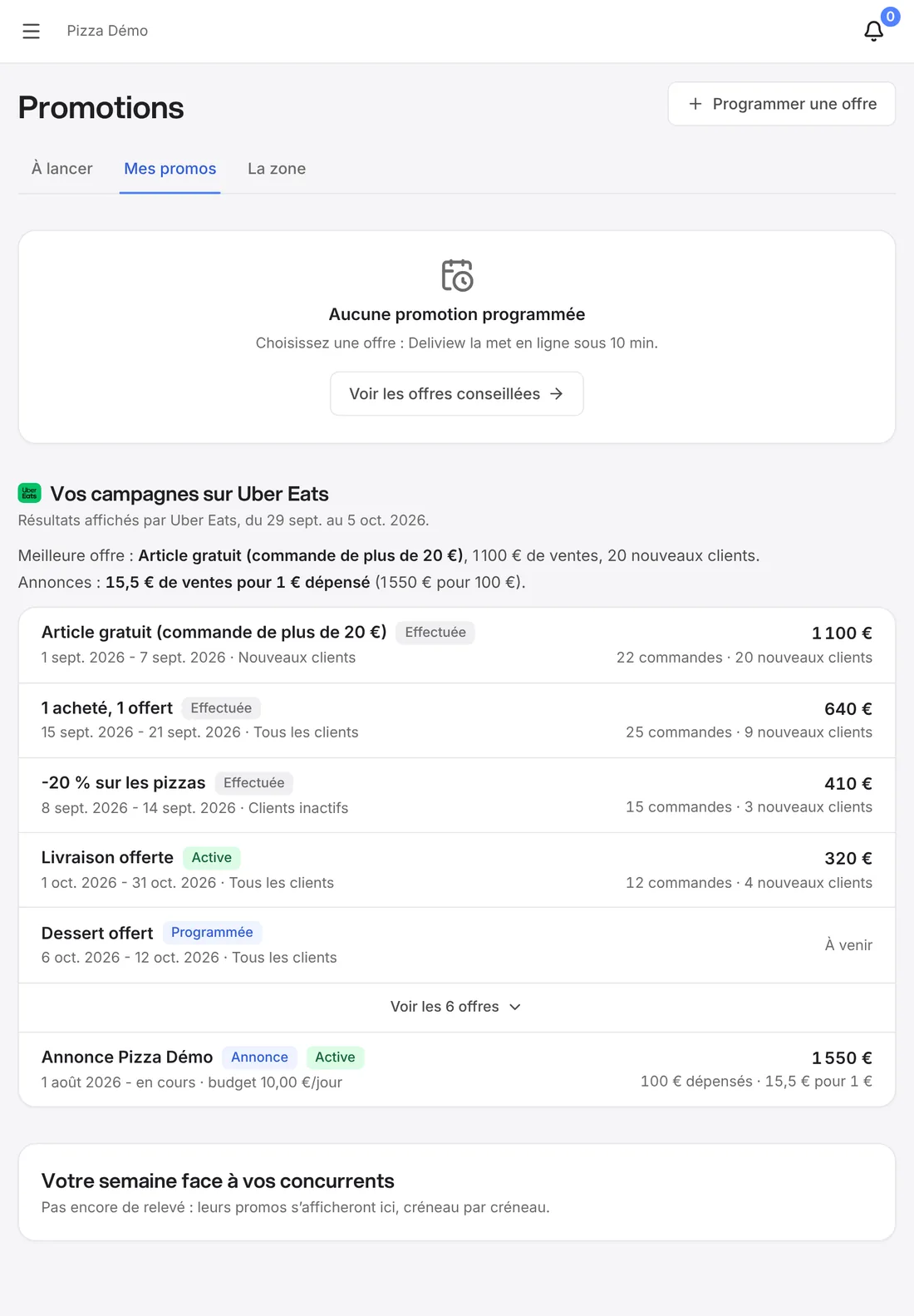Click 15 commandes · 3 nouveaux clients
This screenshot has height=1316, width=914.
(749, 807)
